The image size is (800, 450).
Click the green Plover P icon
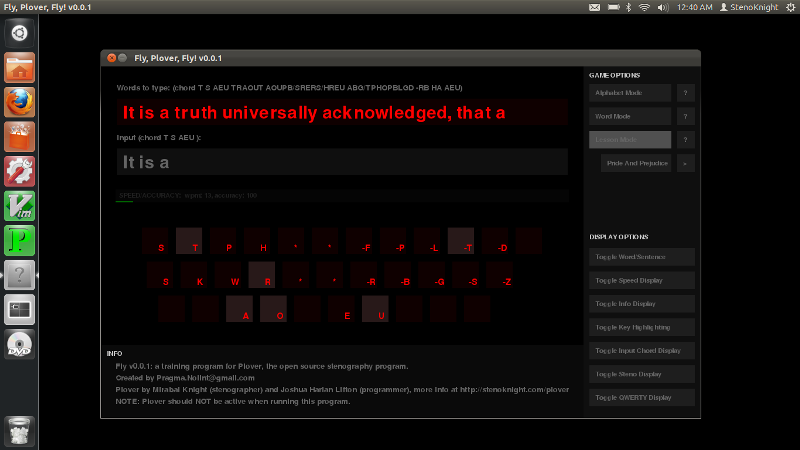[19, 241]
